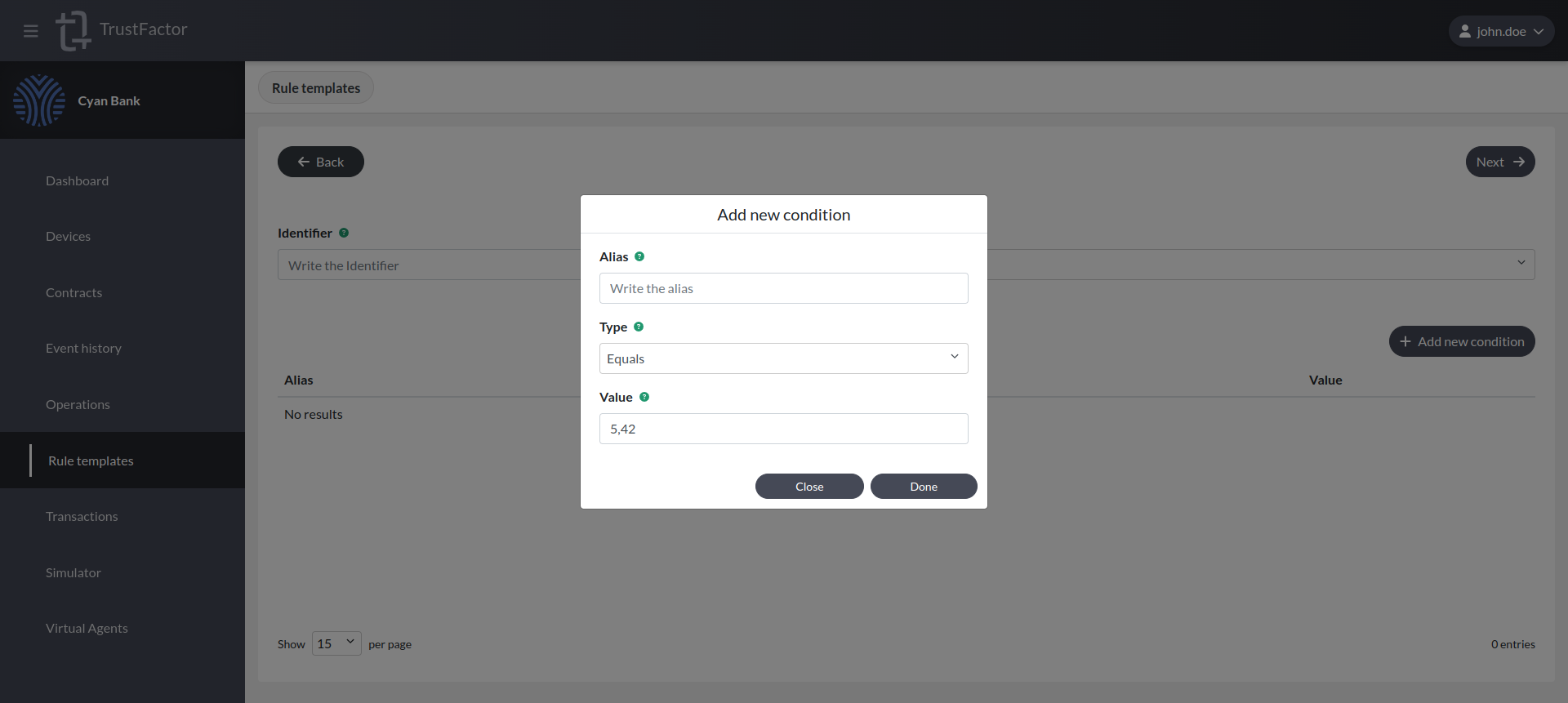The width and height of the screenshot is (1568, 703).
Task: Open Event history in sidebar
Action: (x=83, y=348)
